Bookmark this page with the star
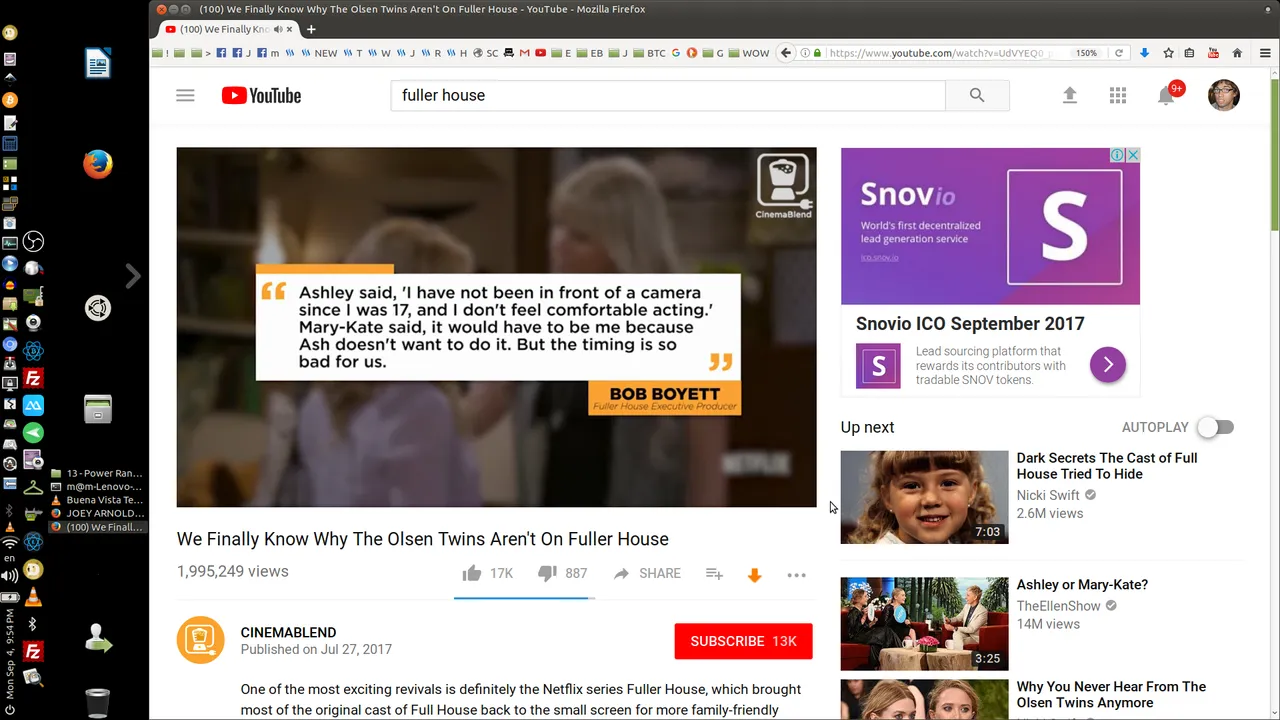 coord(1168,53)
